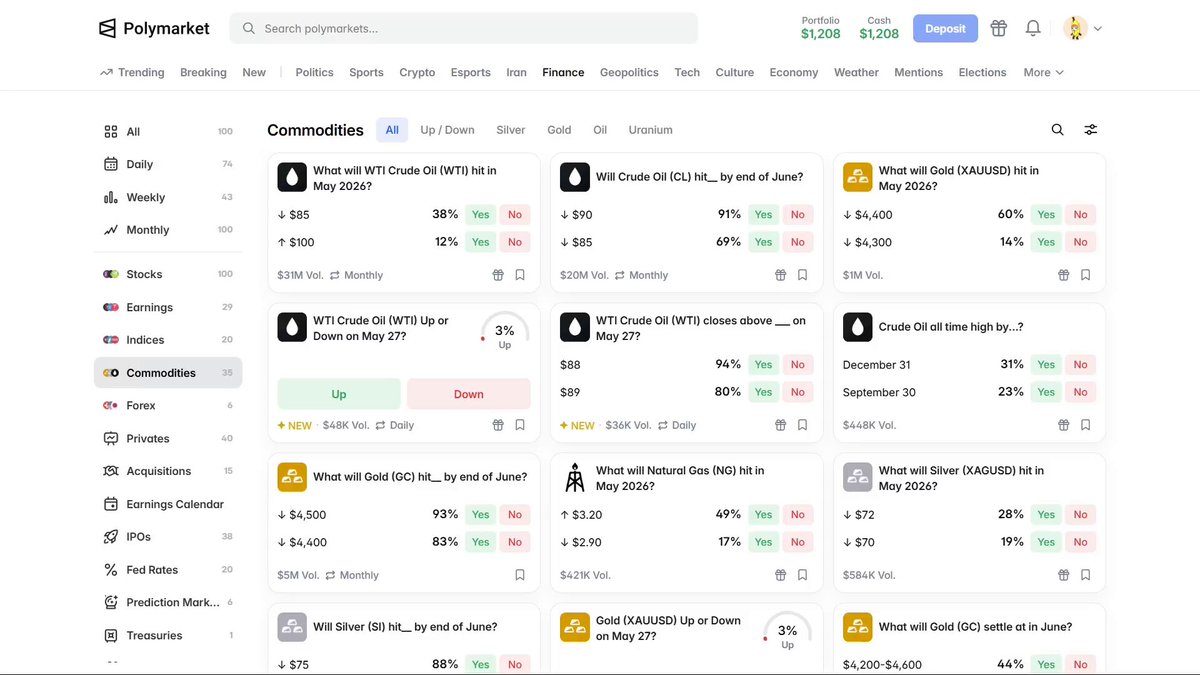1200x675 pixels.
Task: Click the profile avatar
Action: [1075, 28]
